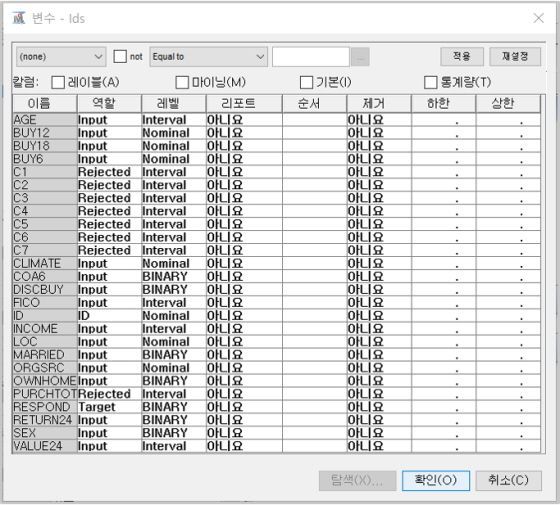560x505 pixels.
Task: Select the RETURN24 variable name
Action: click(45, 420)
